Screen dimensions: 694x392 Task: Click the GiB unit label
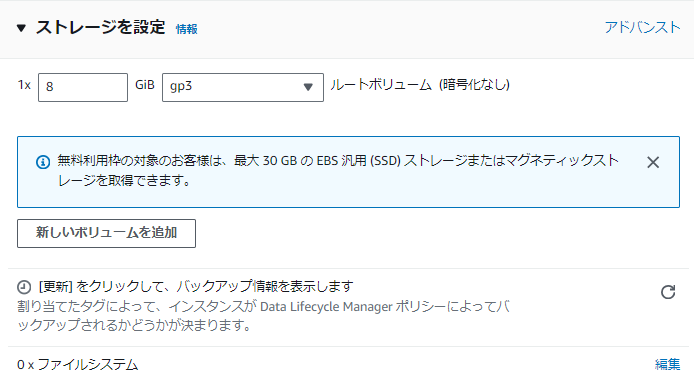pos(145,85)
